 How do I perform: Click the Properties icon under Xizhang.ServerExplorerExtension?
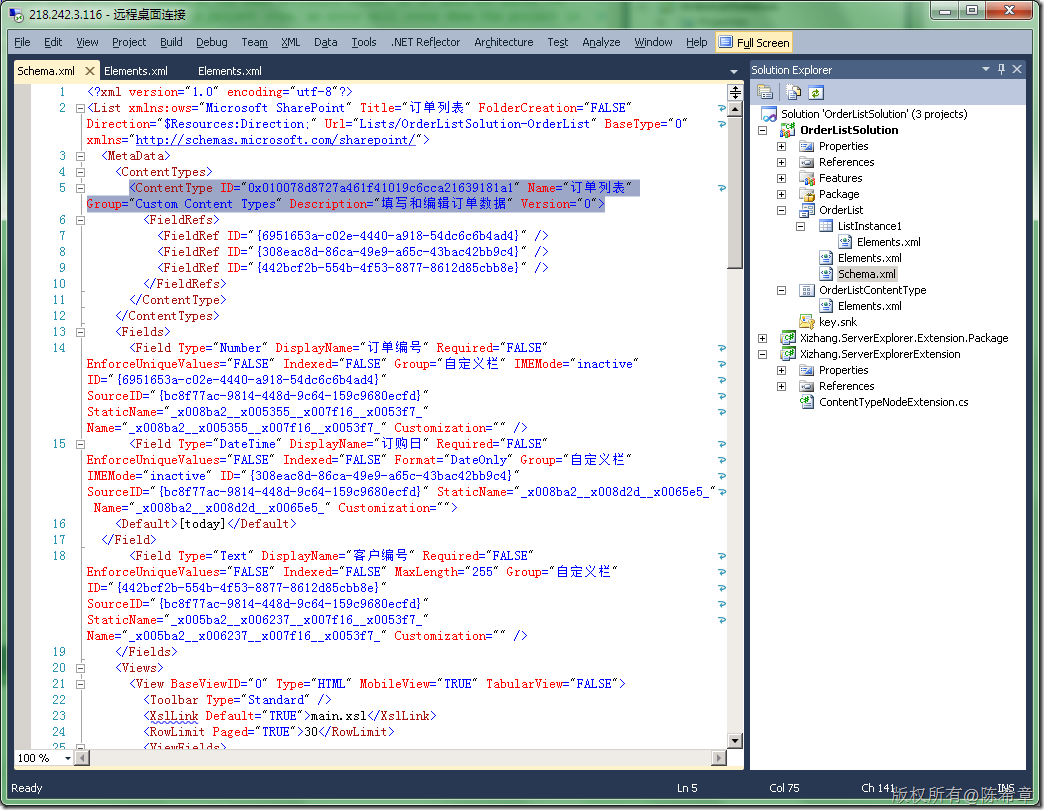(x=807, y=370)
